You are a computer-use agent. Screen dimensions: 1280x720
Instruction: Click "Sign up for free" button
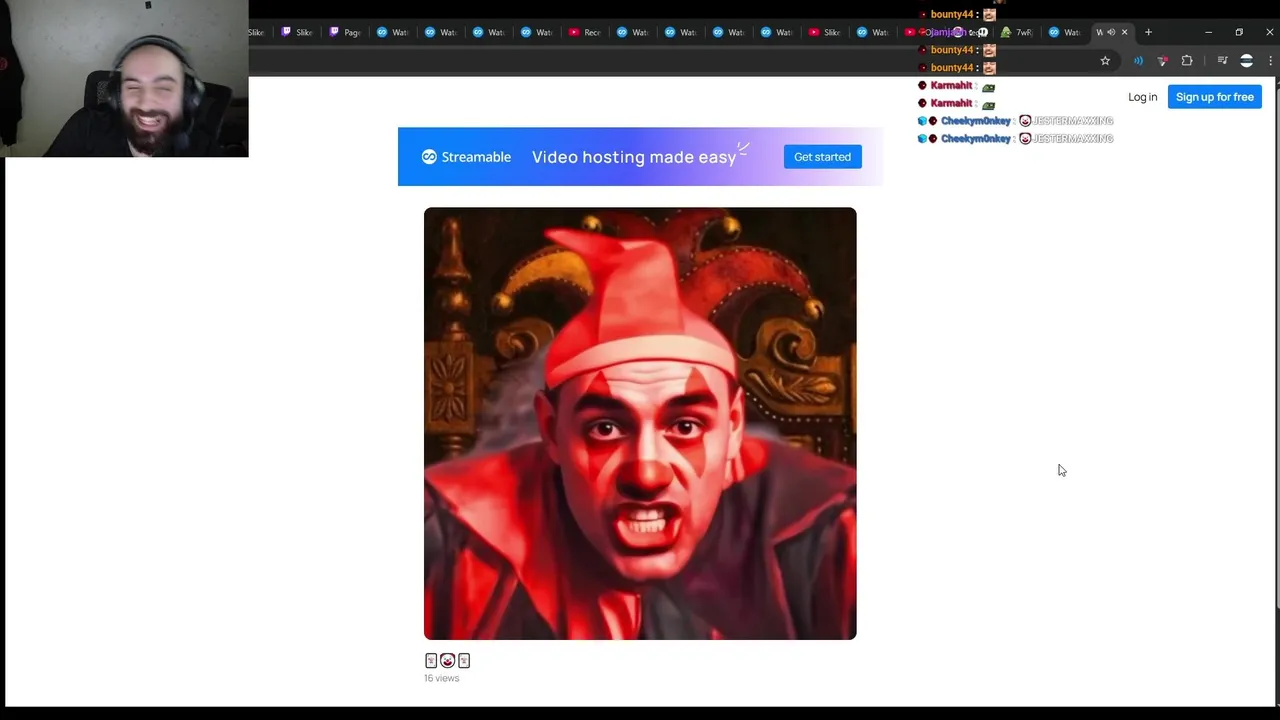tap(1214, 97)
